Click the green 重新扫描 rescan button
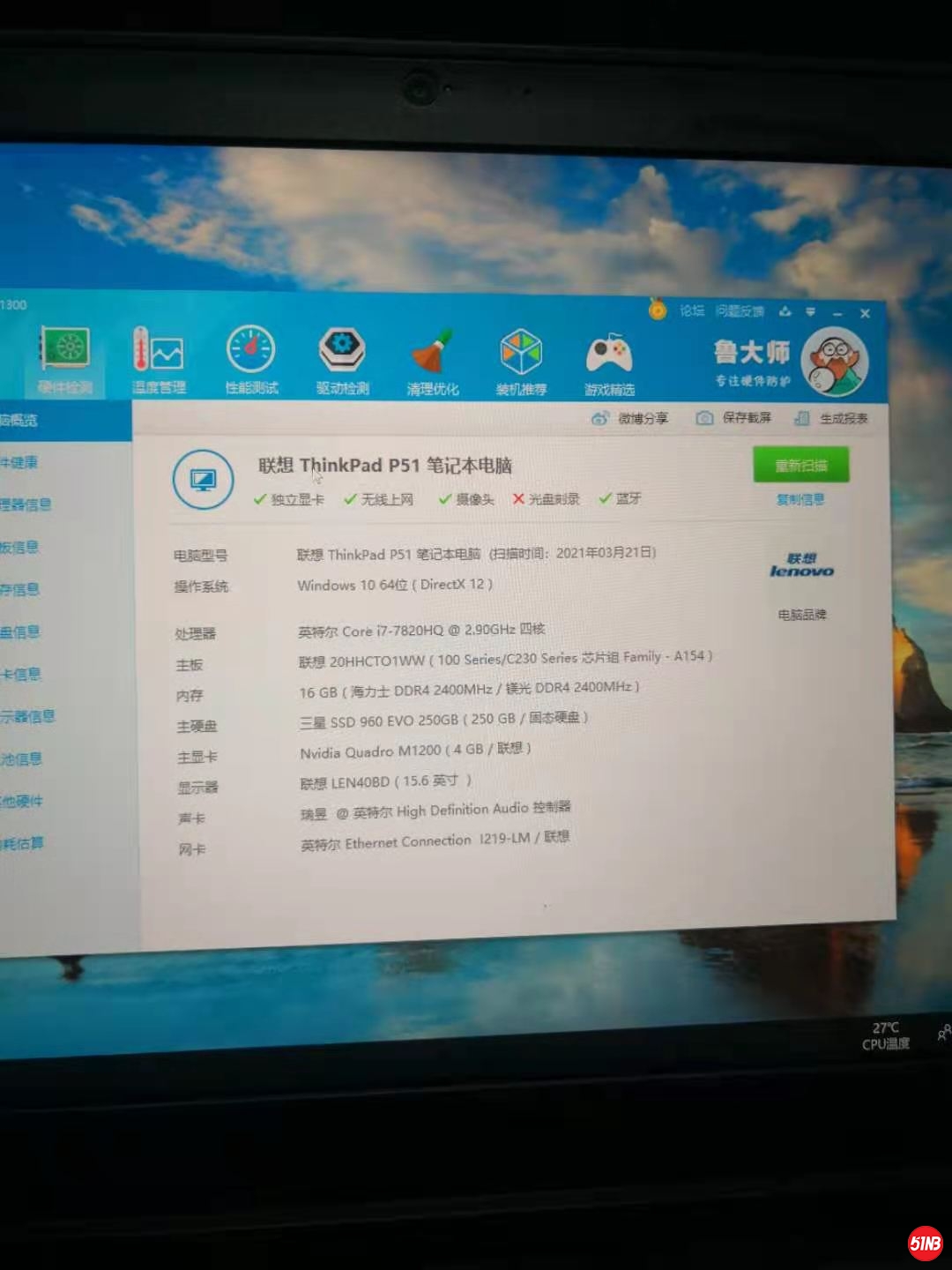Viewport: 952px width, 1270px height. click(x=801, y=465)
